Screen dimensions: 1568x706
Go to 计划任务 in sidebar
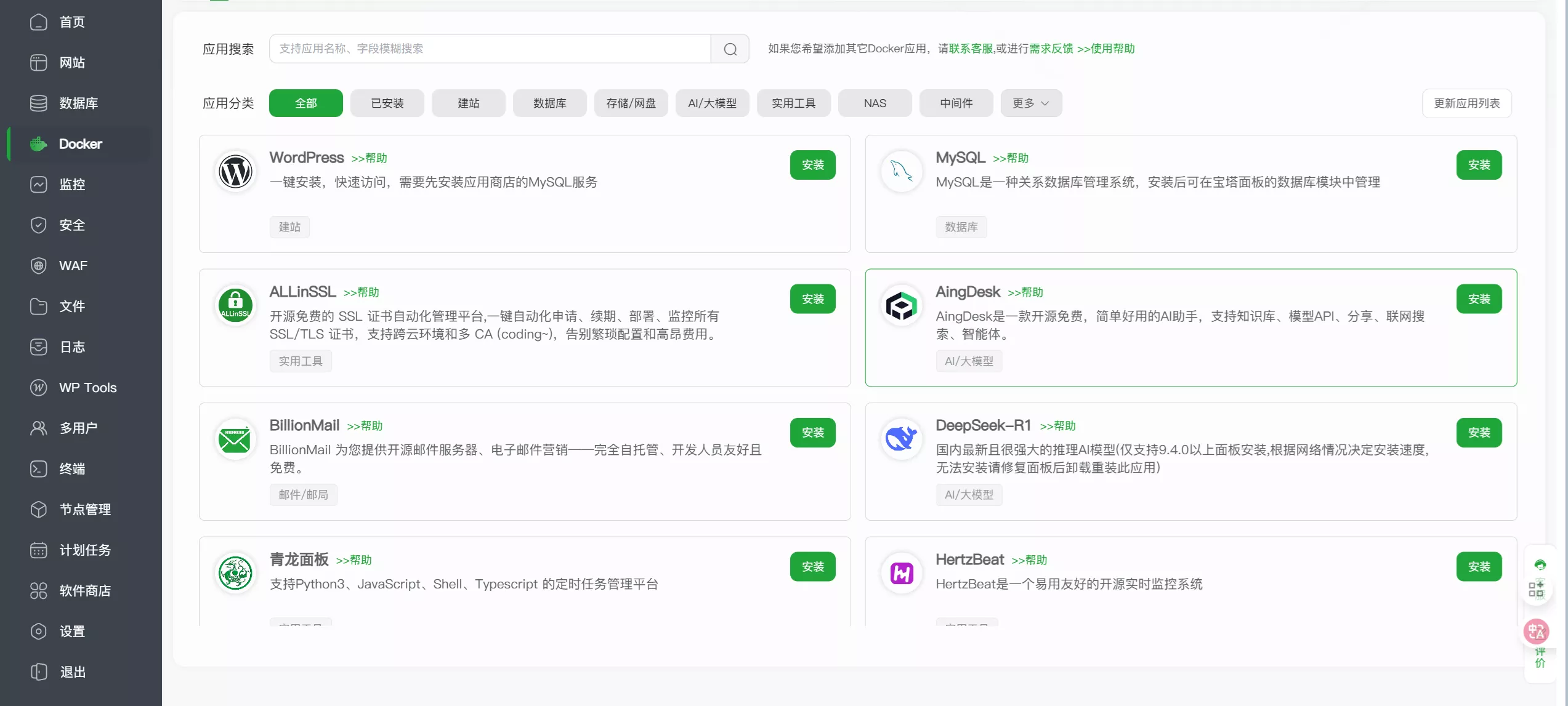click(85, 550)
